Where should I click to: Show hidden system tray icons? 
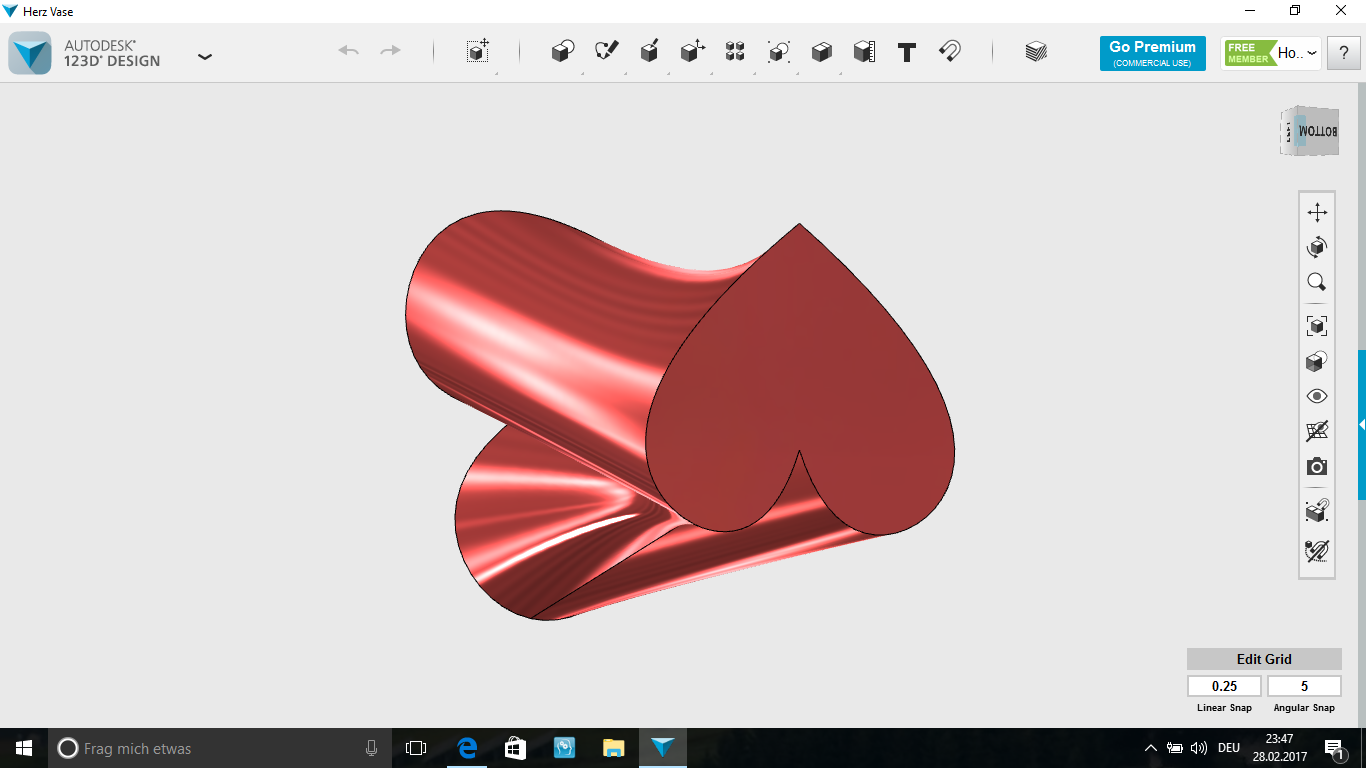pos(1150,748)
